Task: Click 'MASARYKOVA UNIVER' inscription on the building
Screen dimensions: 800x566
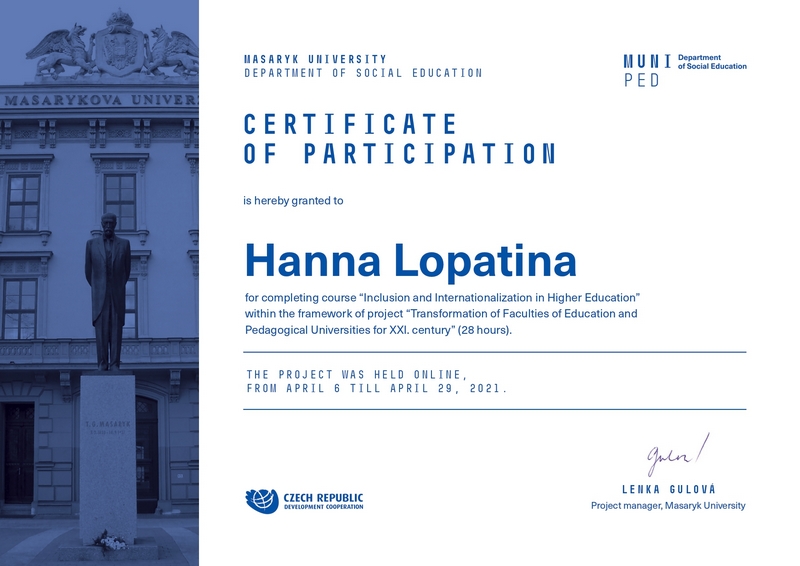Action: (x=101, y=100)
